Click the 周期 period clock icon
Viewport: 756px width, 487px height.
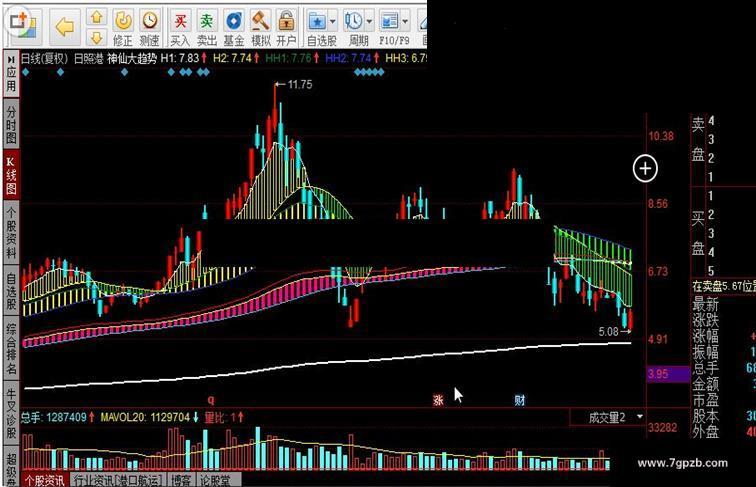[353, 21]
